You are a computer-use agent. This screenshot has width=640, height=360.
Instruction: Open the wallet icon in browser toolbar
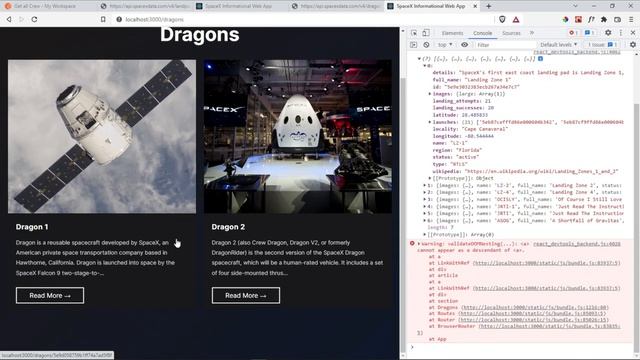(x=617, y=19)
